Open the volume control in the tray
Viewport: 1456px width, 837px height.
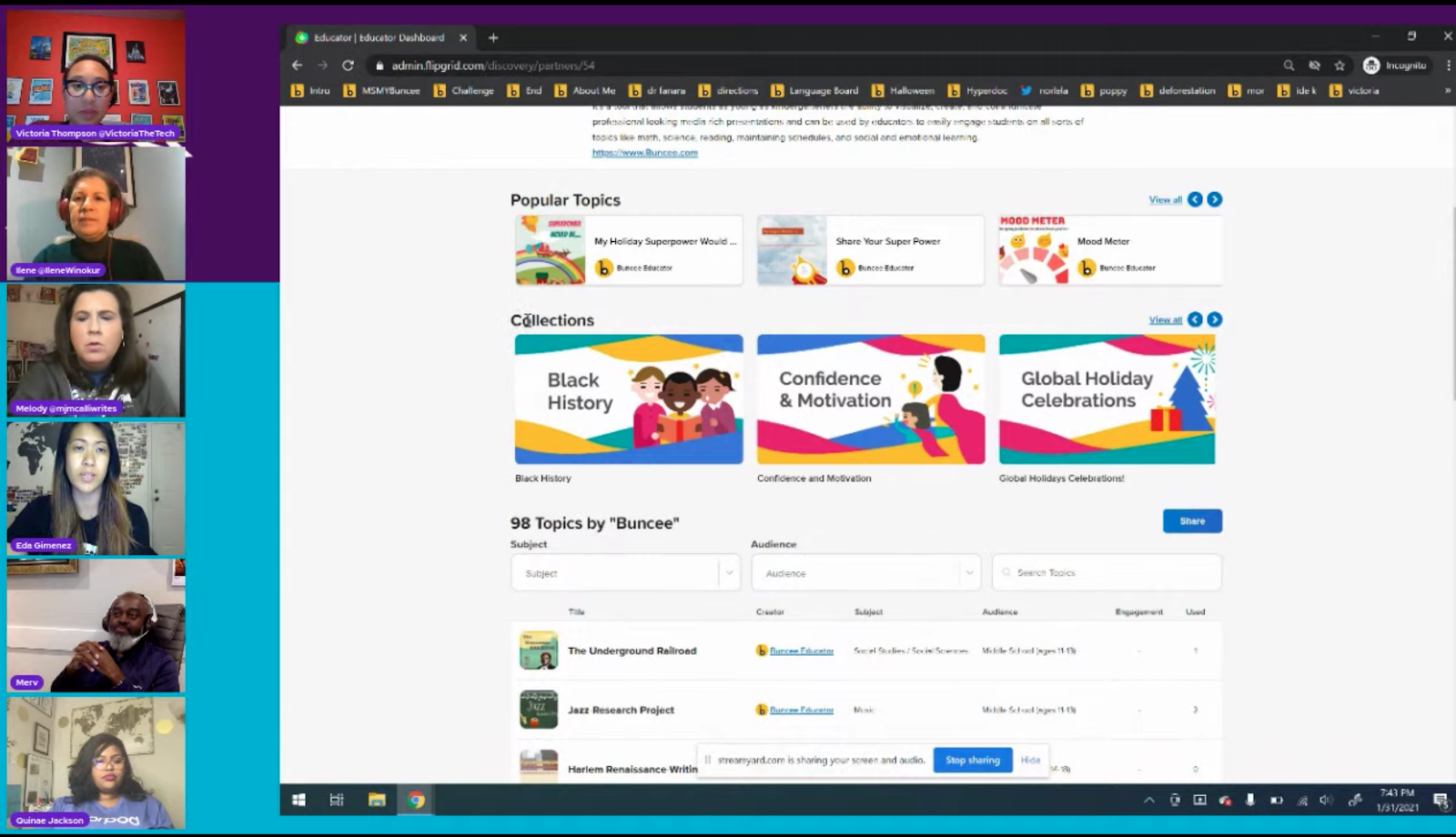1326,801
